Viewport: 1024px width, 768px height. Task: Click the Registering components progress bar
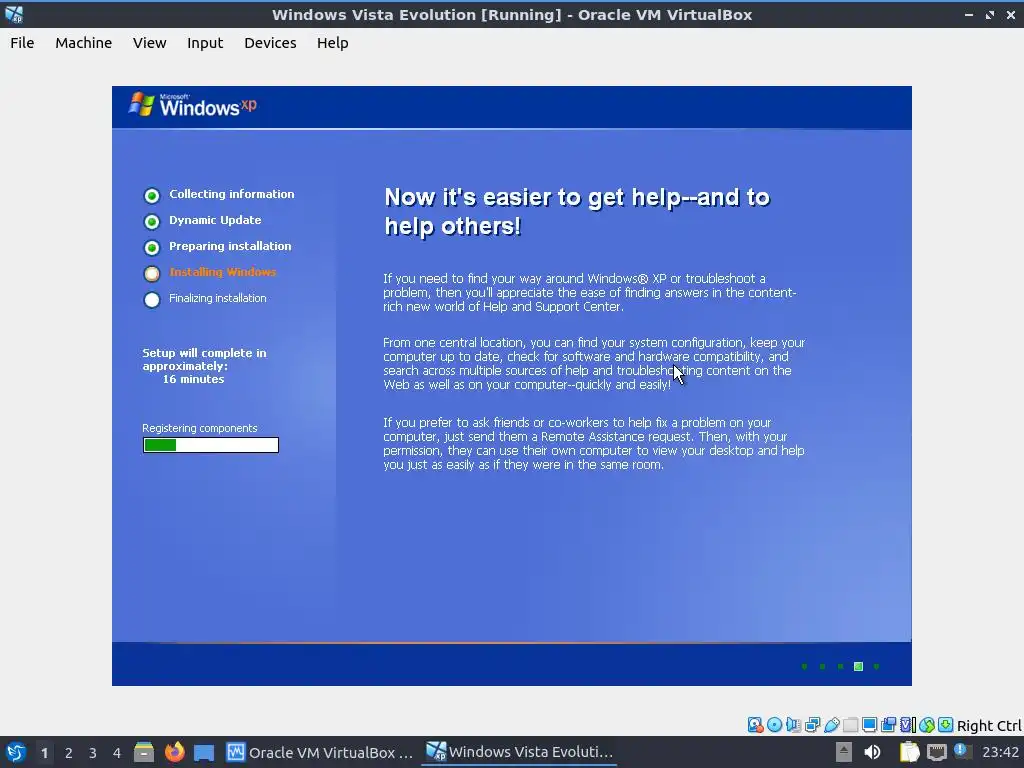[211, 445]
